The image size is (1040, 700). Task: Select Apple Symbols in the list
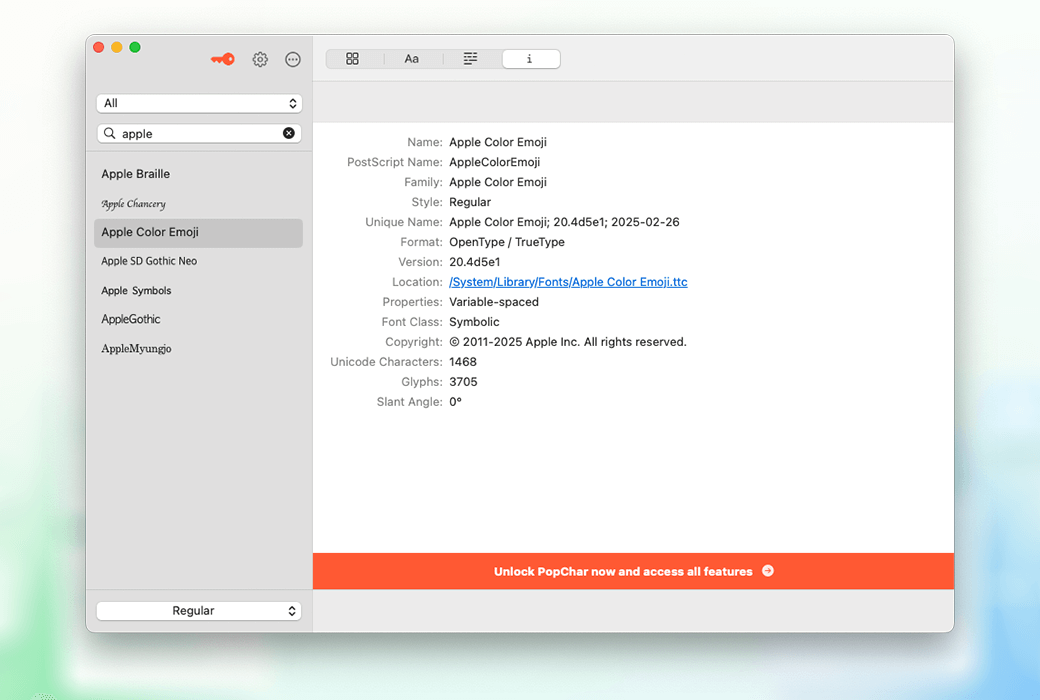[136, 291]
